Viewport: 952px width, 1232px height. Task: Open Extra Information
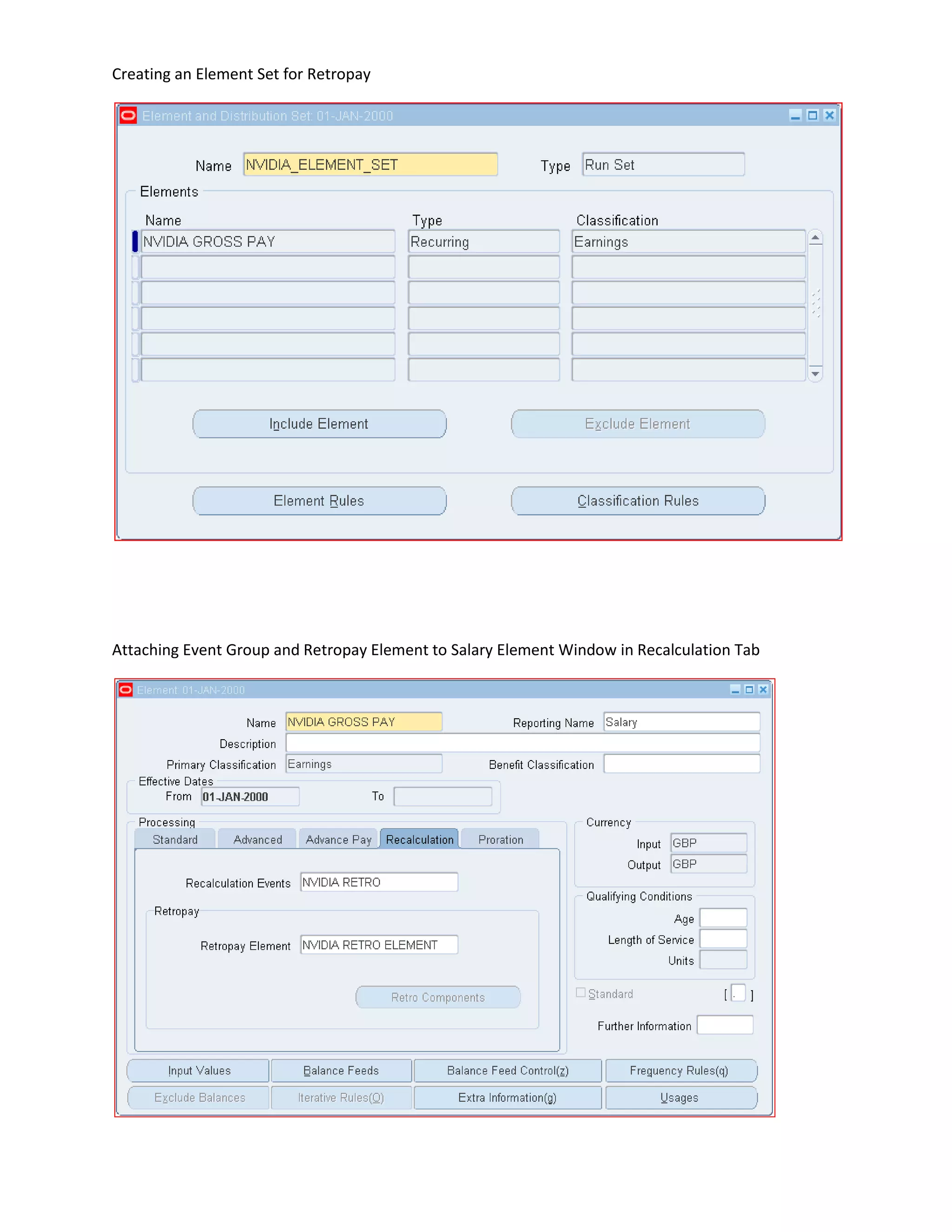[508, 1098]
